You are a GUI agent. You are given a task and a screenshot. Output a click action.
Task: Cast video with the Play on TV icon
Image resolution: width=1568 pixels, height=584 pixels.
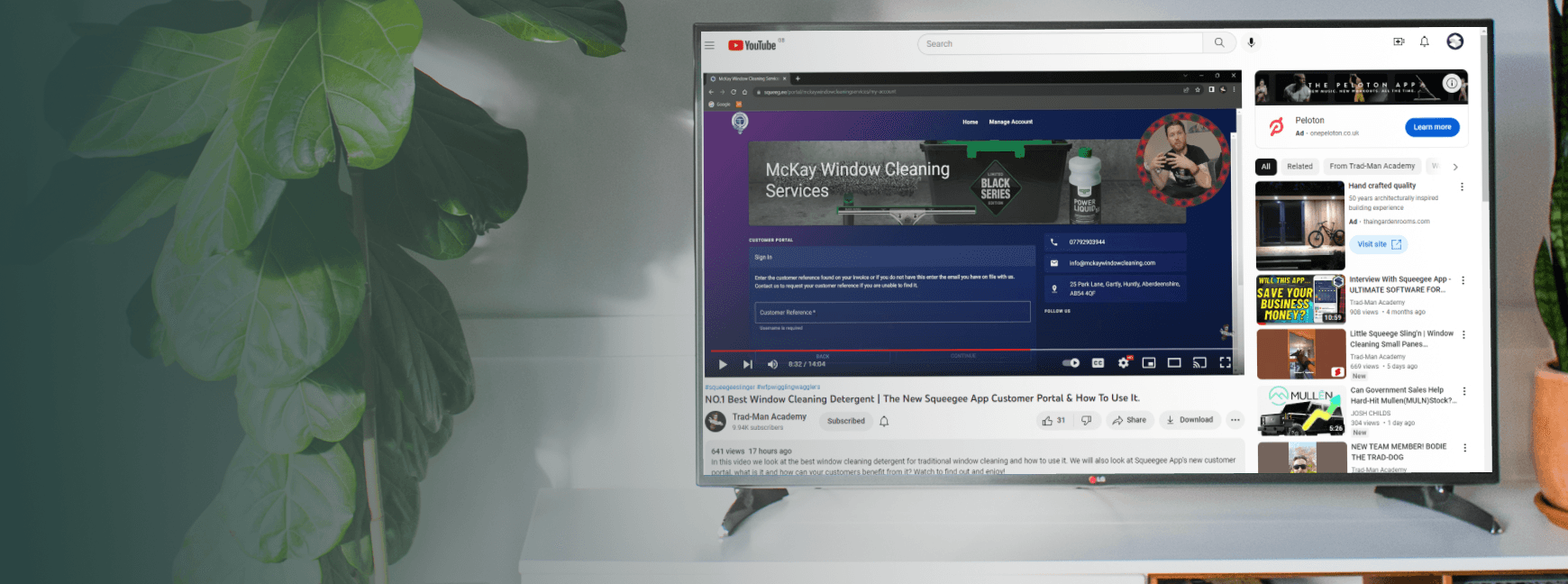click(1199, 363)
